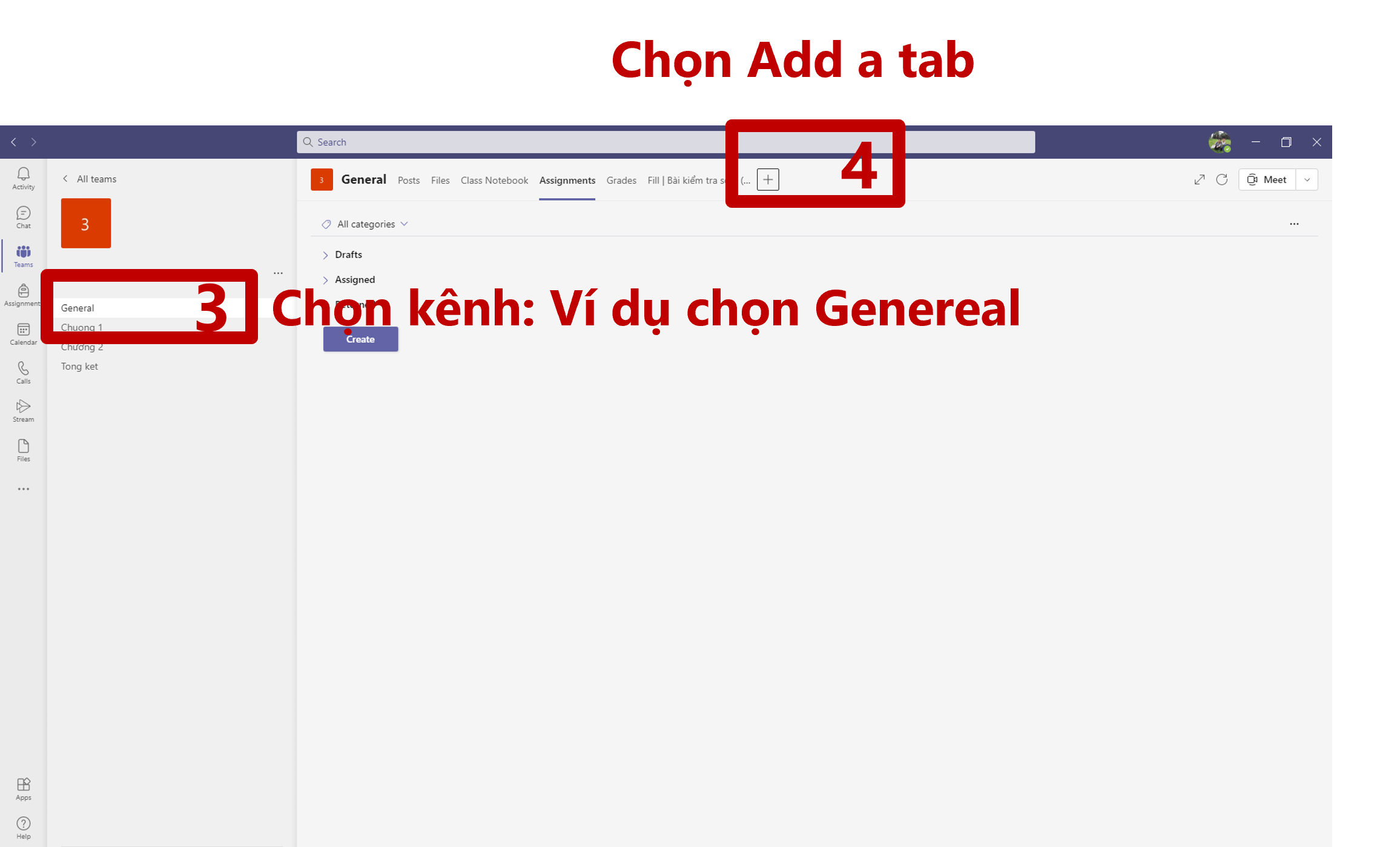Image resolution: width=1400 pixels, height=847 pixels.
Task: Expand the tab with the arrows icon
Action: [1200, 179]
